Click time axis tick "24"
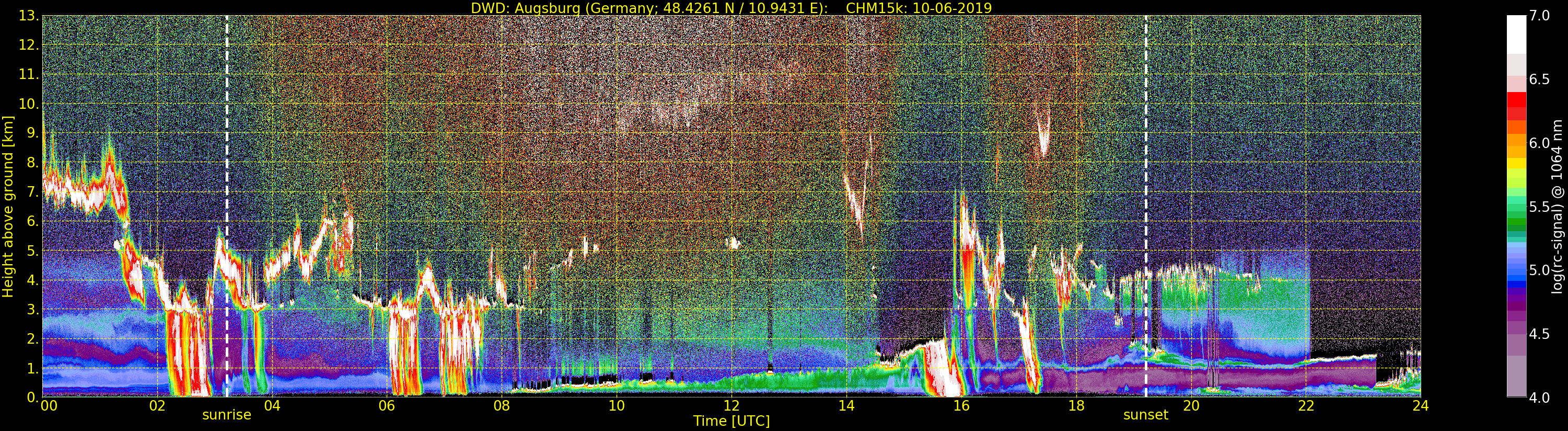Screen dimensions: 1568x431 click(1421, 406)
